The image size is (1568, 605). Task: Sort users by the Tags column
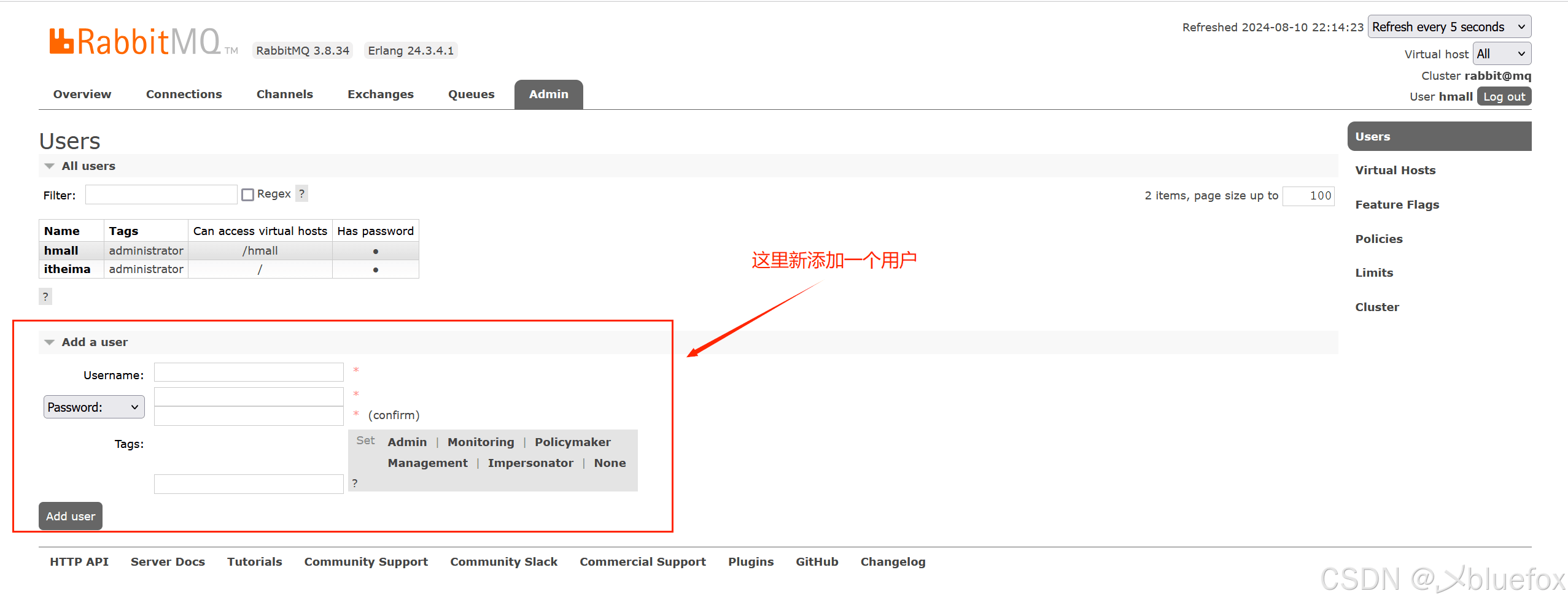(123, 231)
